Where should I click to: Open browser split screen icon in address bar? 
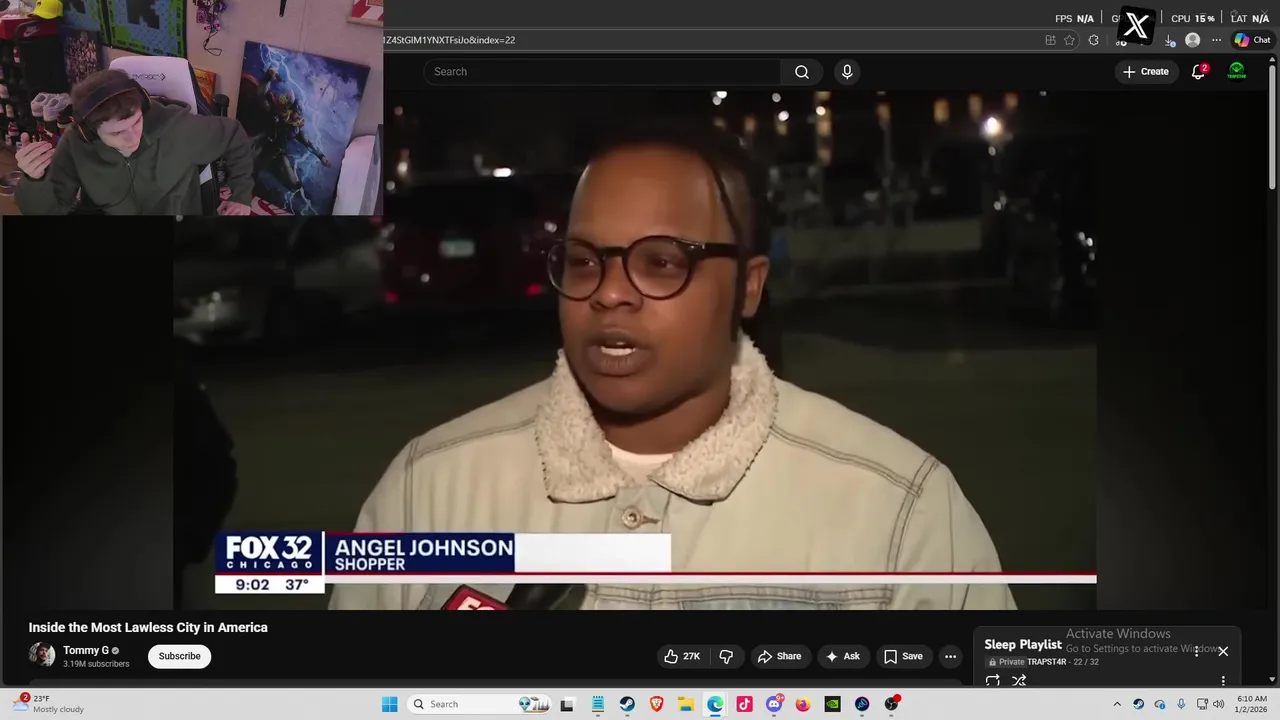pyautogui.click(x=1050, y=40)
